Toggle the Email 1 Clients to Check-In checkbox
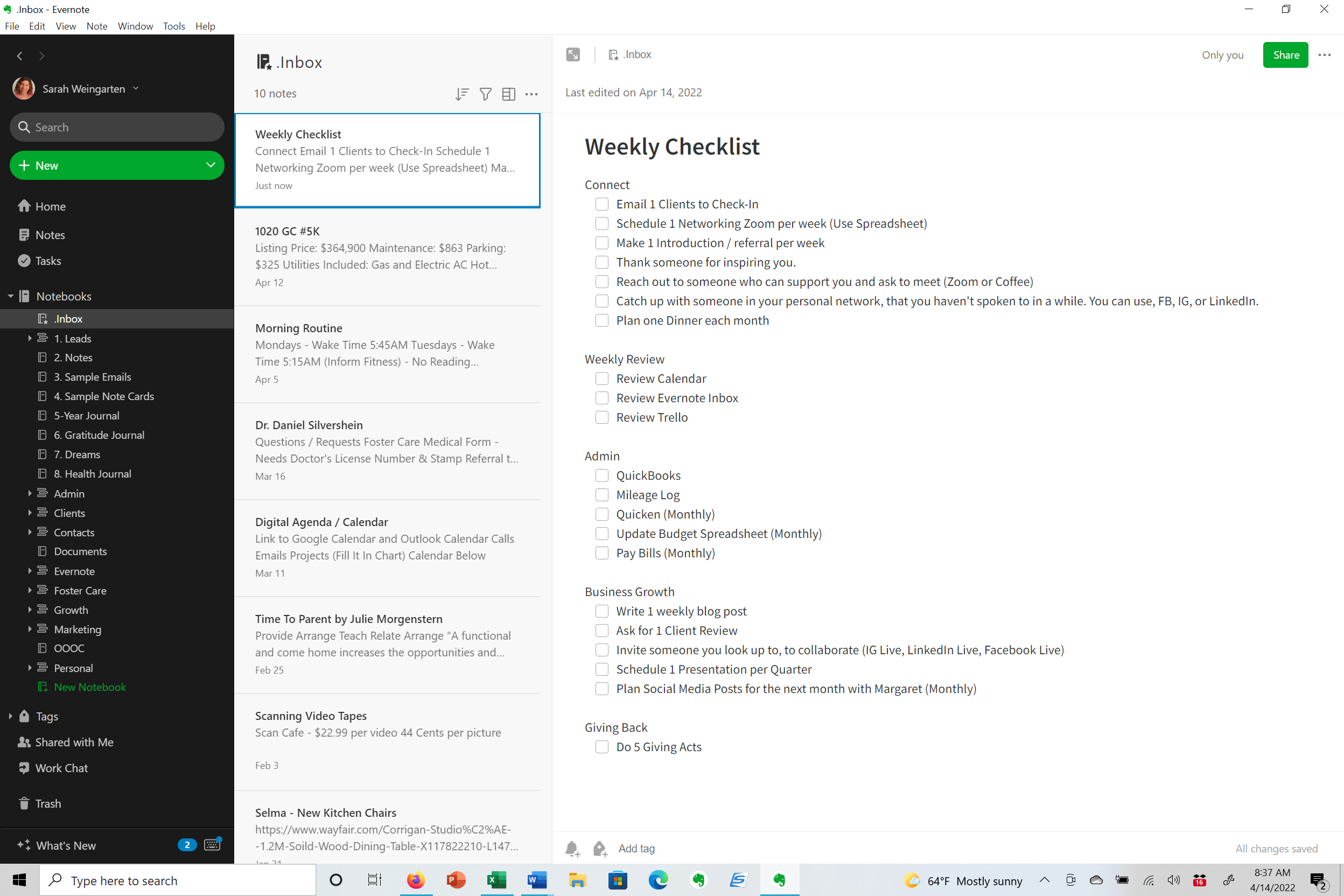 tap(601, 204)
